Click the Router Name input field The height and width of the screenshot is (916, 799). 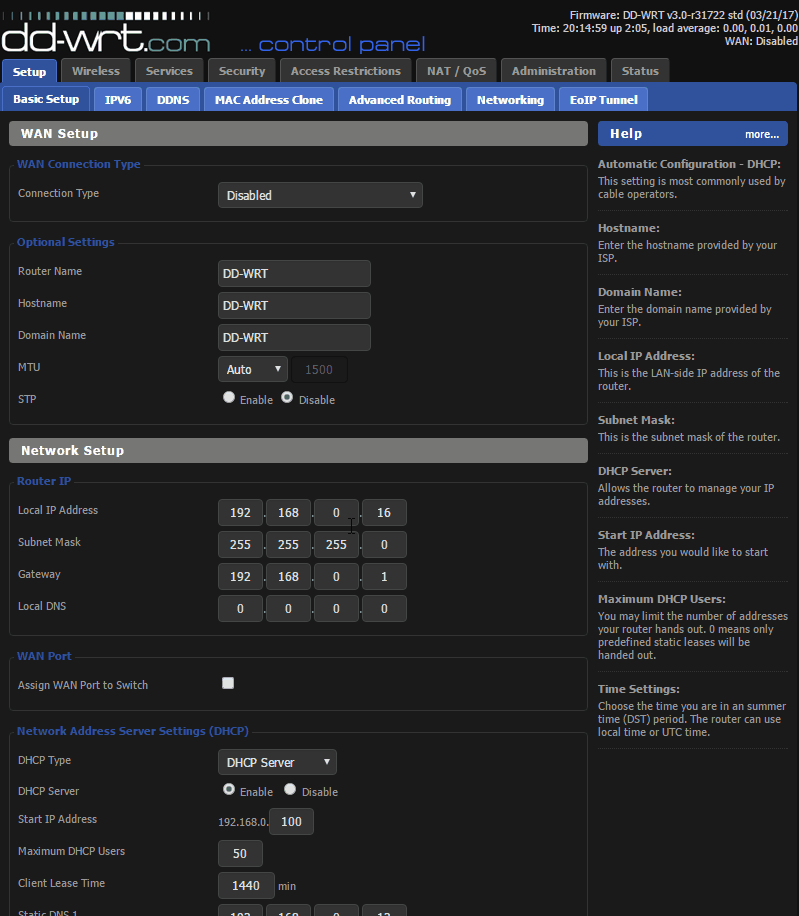coord(294,273)
